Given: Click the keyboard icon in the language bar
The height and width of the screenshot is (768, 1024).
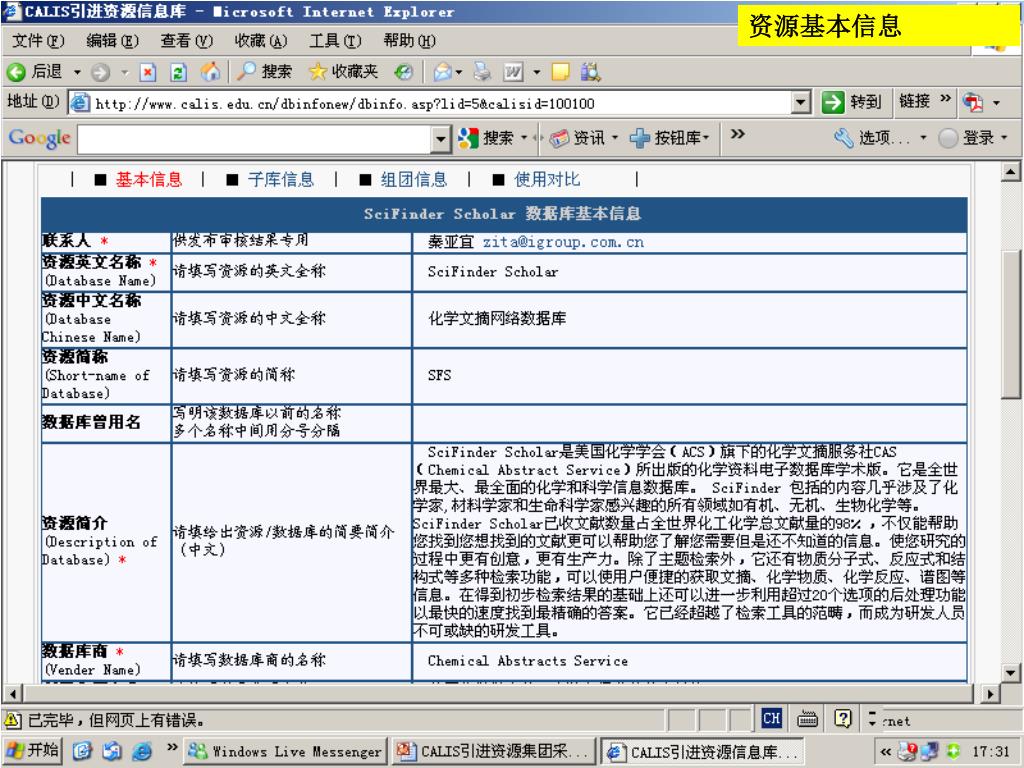Looking at the screenshot, I should tap(807, 719).
